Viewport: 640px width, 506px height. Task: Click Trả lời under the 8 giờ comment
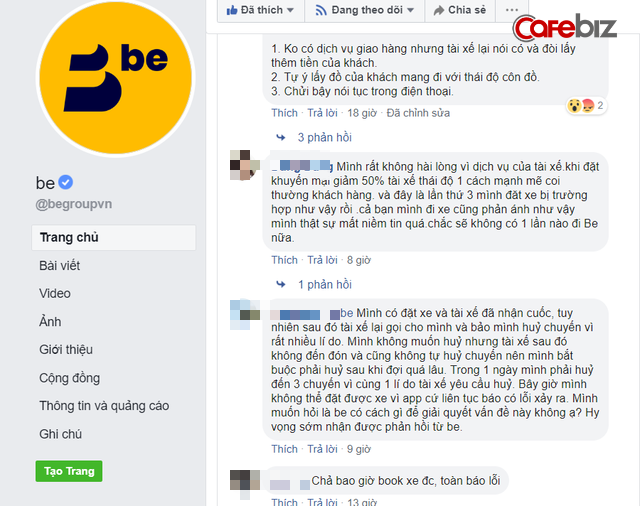point(322,260)
